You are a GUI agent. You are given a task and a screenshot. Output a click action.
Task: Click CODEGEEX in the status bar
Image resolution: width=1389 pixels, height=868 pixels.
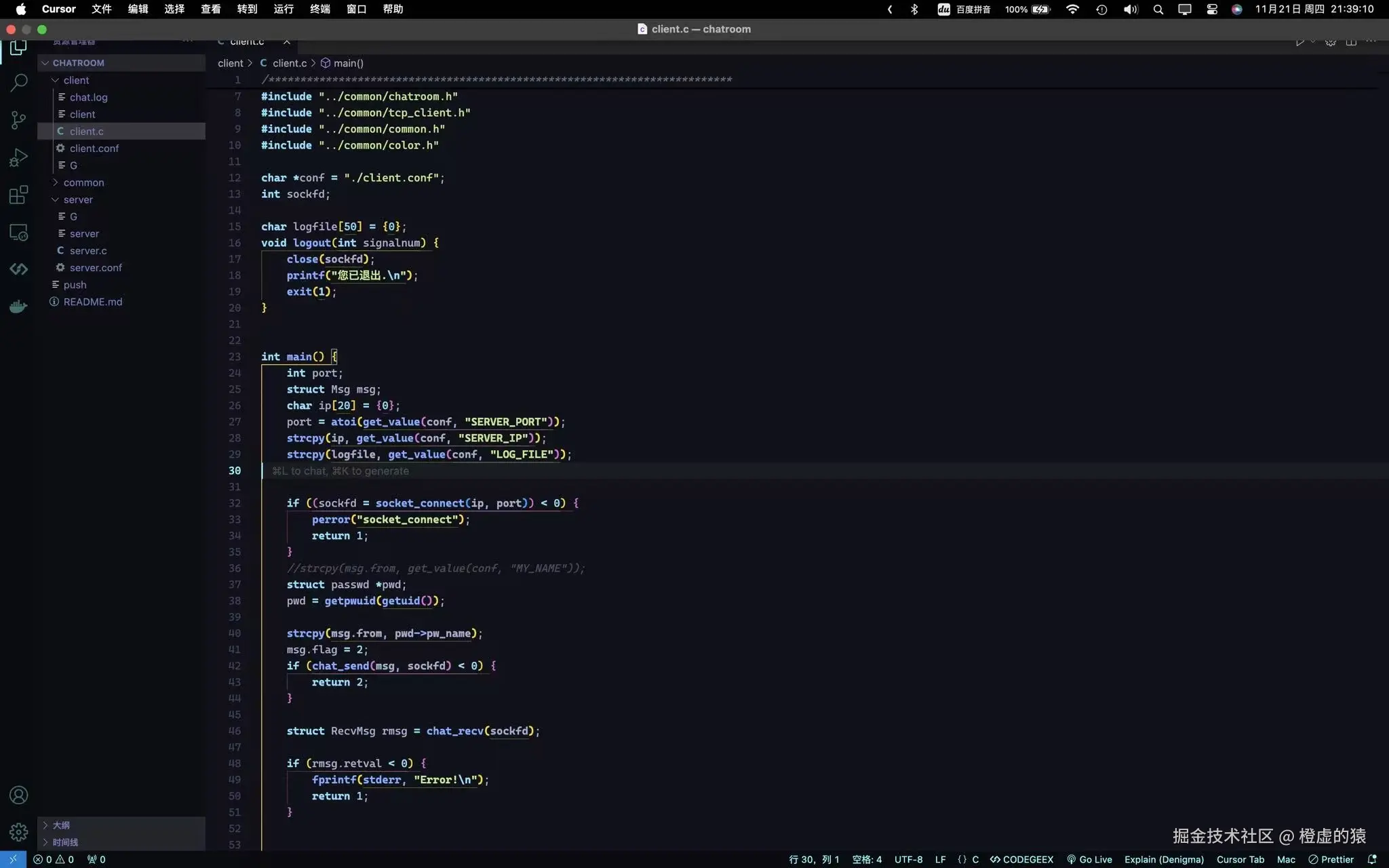coord(1023,859)
